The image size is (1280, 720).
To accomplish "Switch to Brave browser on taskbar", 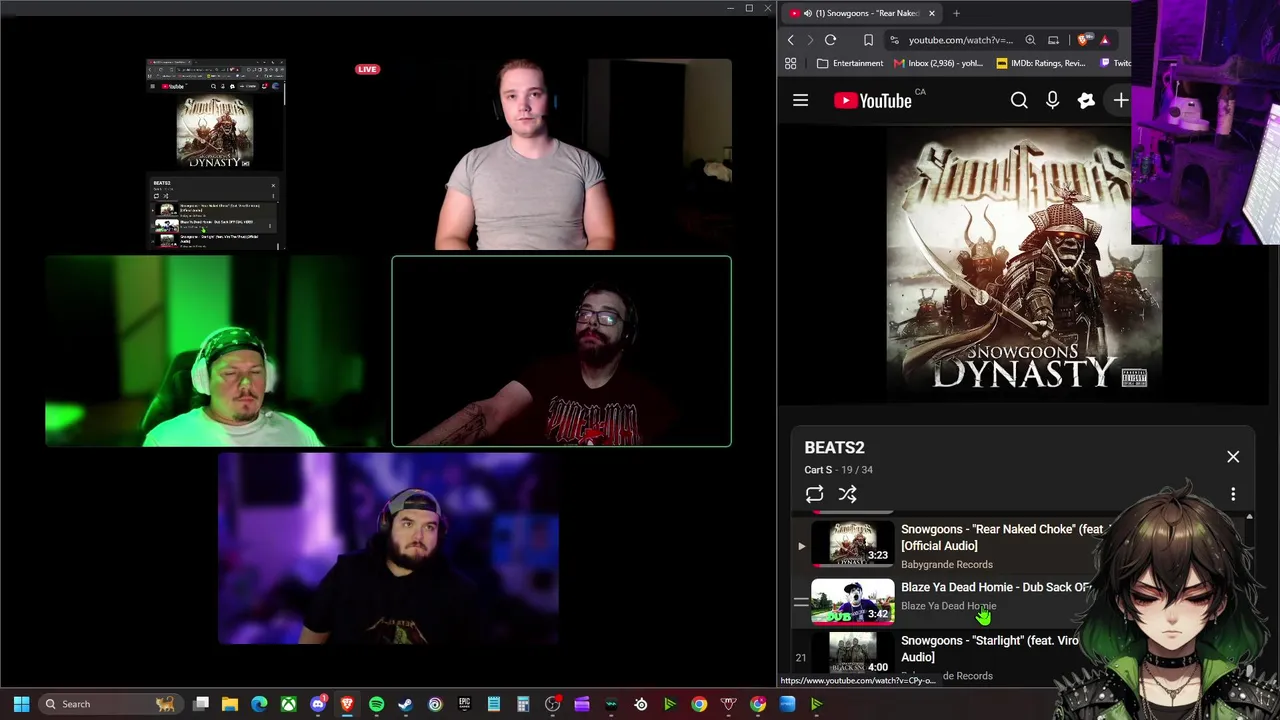I will (x=347, y=704).
